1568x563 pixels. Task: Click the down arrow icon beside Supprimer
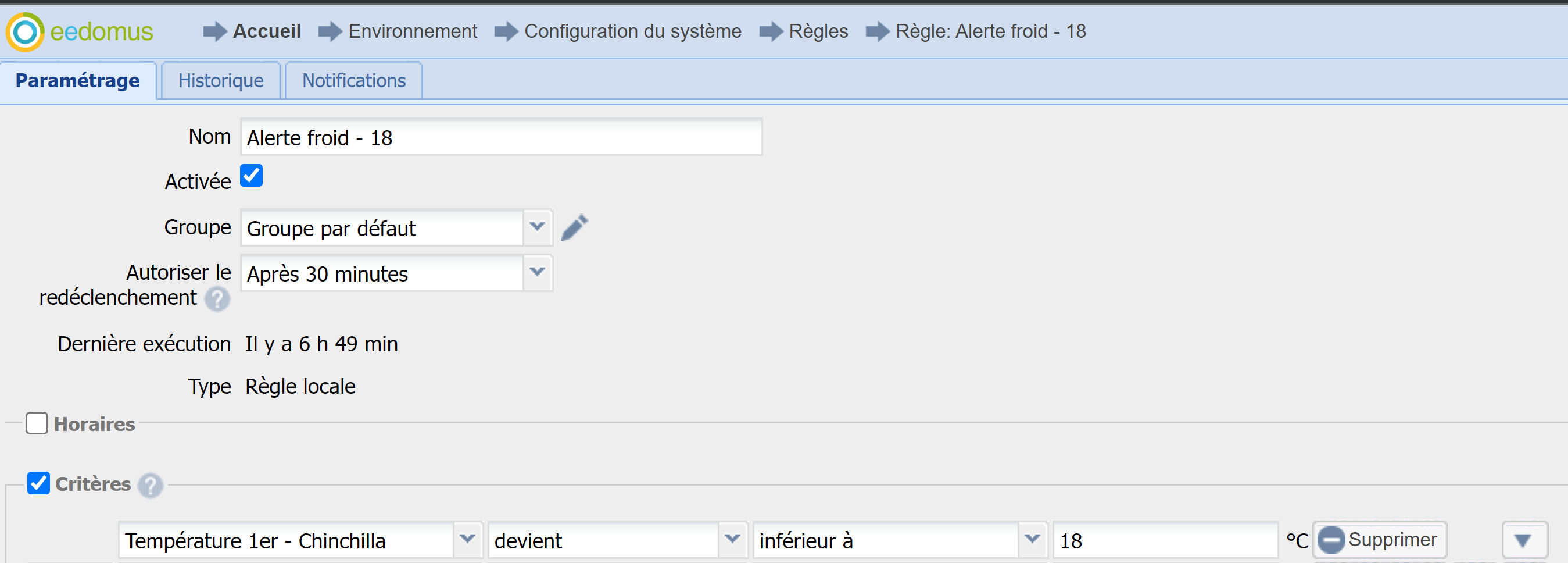pos(1524,540)
